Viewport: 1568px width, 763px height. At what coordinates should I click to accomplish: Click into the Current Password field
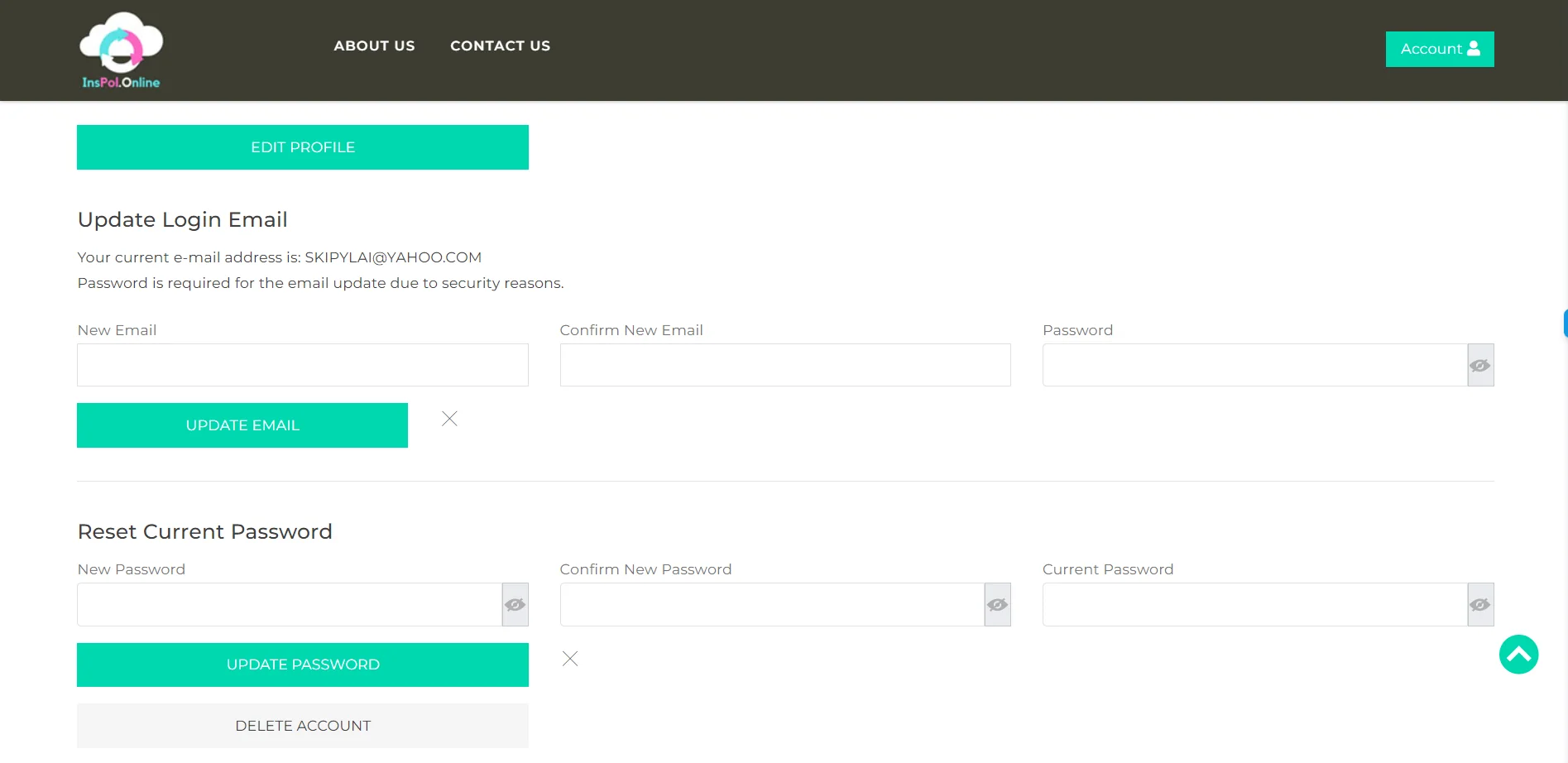(1255, 605)
